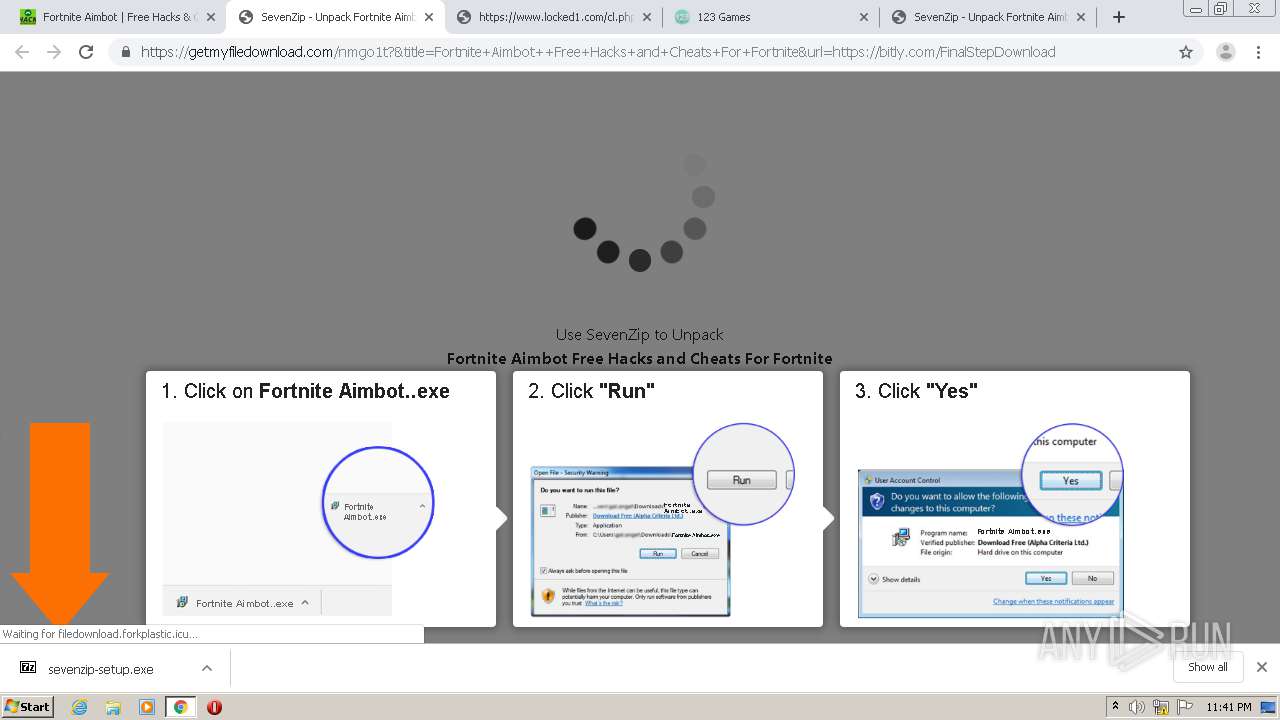1280x720 pixels.
Task: Open the downloaded sevenzip-setup.exe file
Action: pos(101,669)
